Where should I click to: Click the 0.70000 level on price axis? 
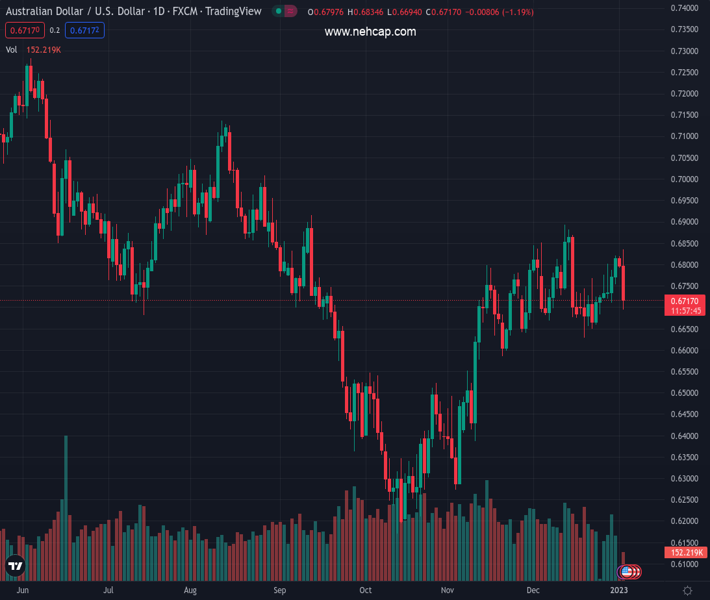(x=685, y=179)
